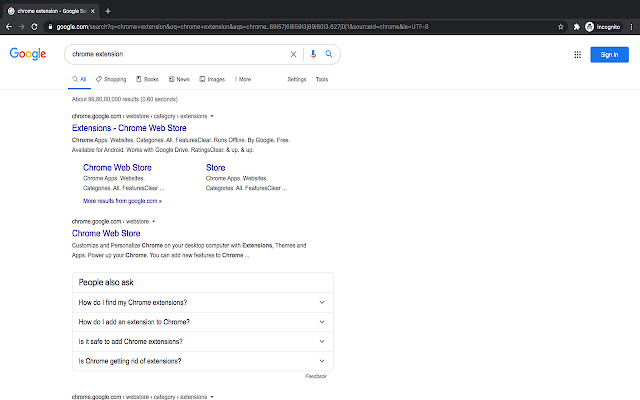
Task: Open the Store sitelink
Action: tap(216, 167)
